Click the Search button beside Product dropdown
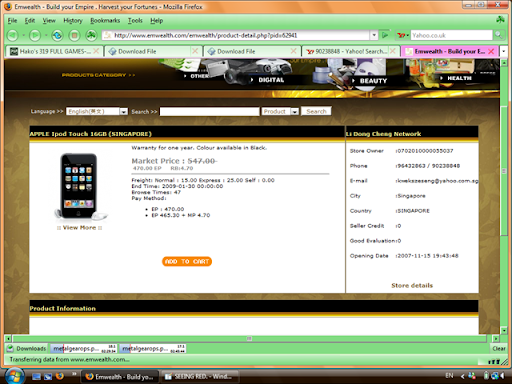The width and height of the screenshot is (512, 384). pyautogui.click(x=316, y=111)
